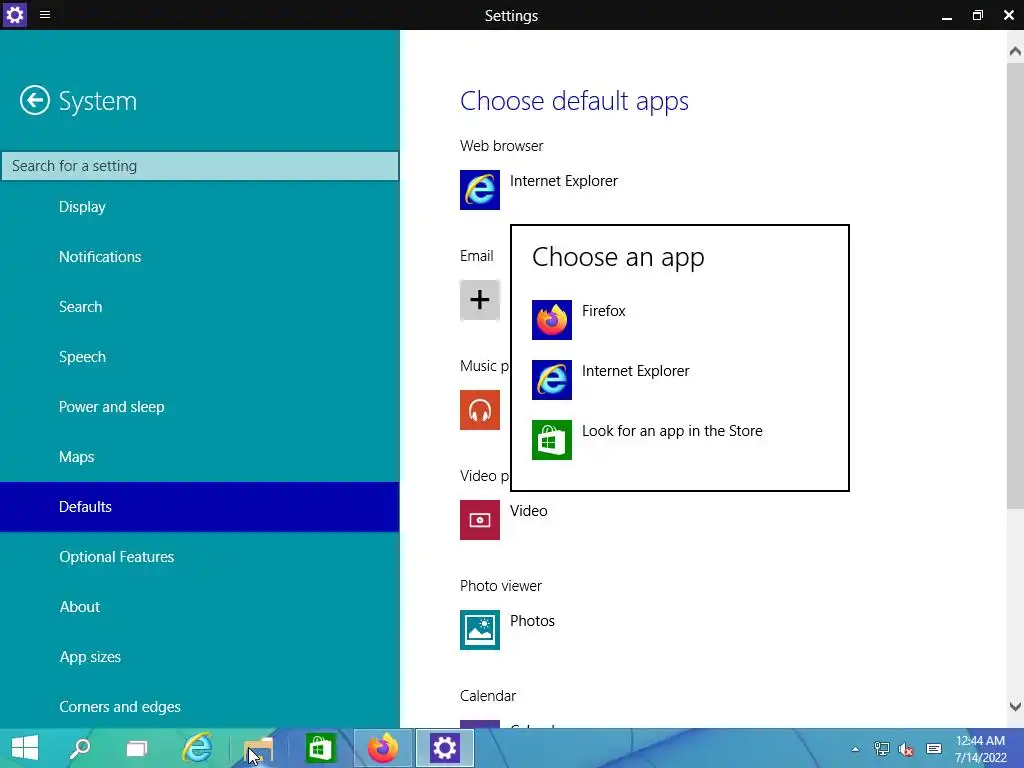The image size is (1024, 768).
Task: Focus the Search for a setting field
Action: point(200,166)
